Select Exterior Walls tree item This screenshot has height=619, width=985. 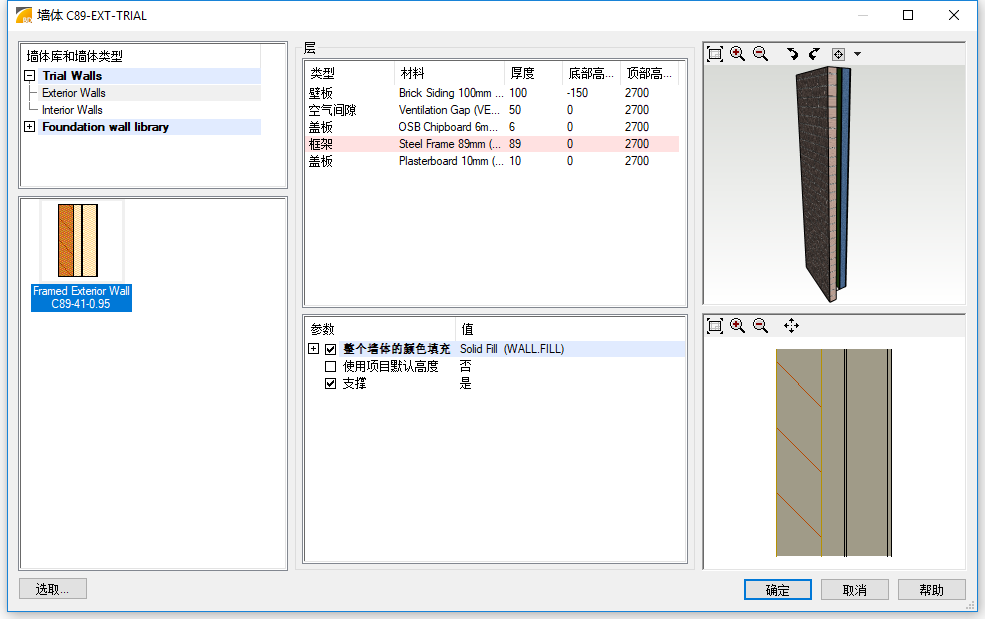pos(73,93)
